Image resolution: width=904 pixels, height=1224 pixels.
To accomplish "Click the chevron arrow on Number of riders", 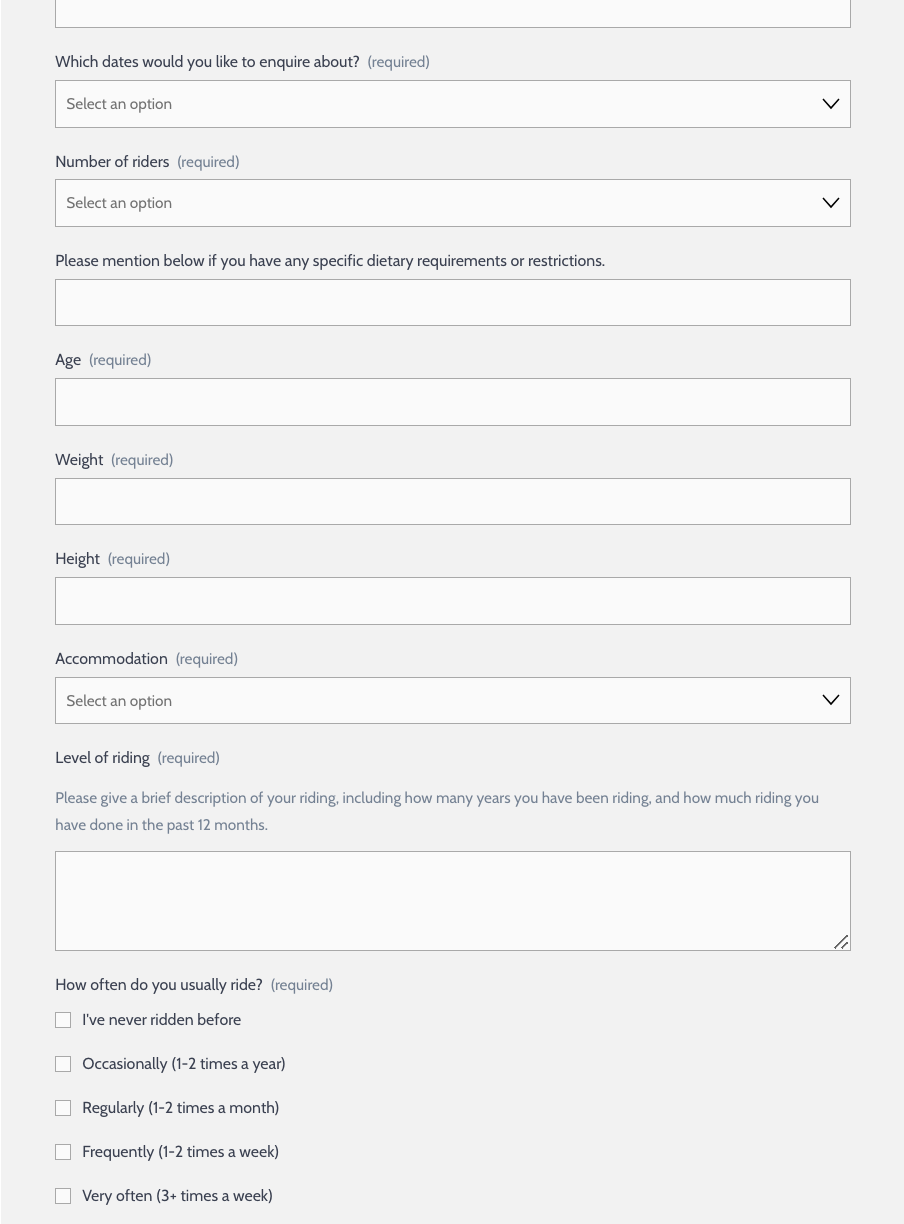I will (830, 203).
